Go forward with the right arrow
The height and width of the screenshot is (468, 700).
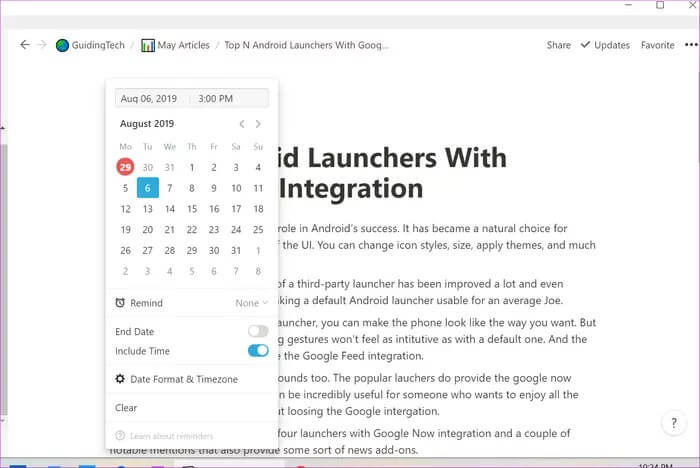[42, 45]
